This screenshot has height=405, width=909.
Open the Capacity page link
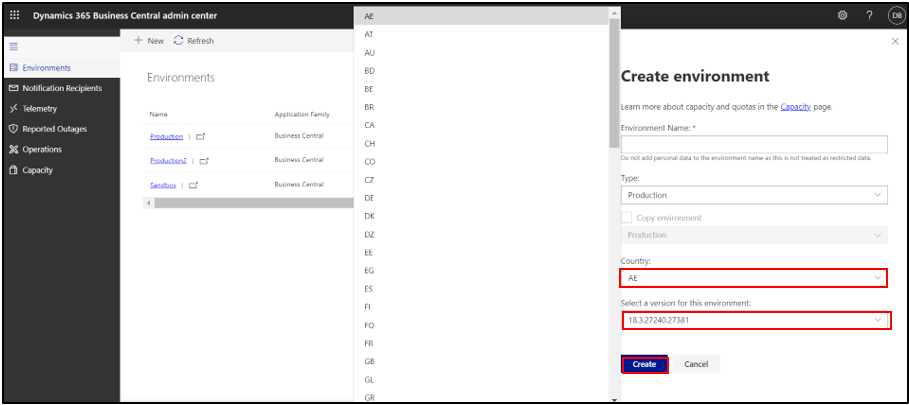795,107
